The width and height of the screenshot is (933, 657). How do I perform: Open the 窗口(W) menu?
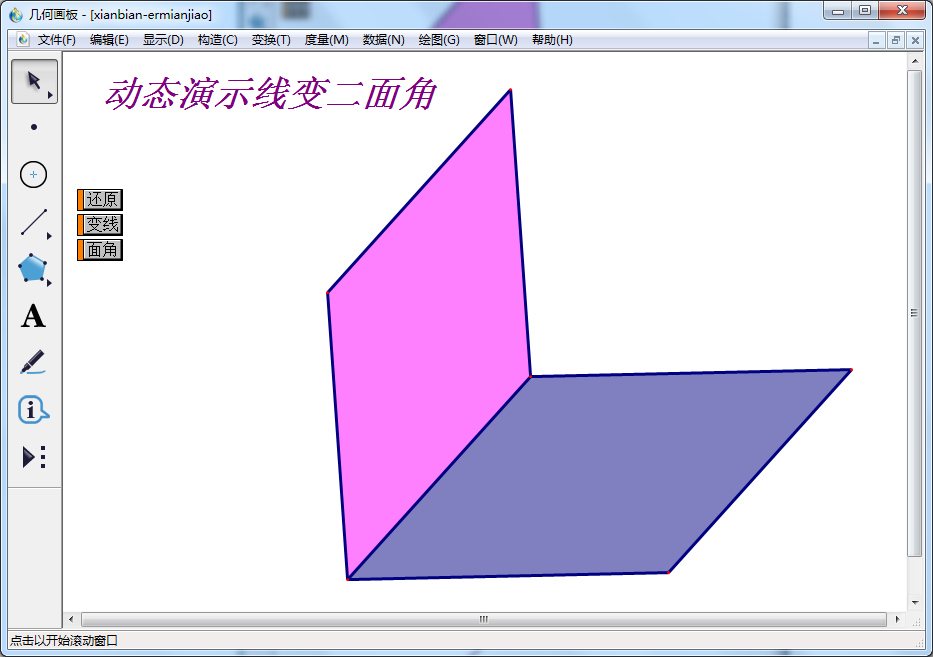pos(496,40)
